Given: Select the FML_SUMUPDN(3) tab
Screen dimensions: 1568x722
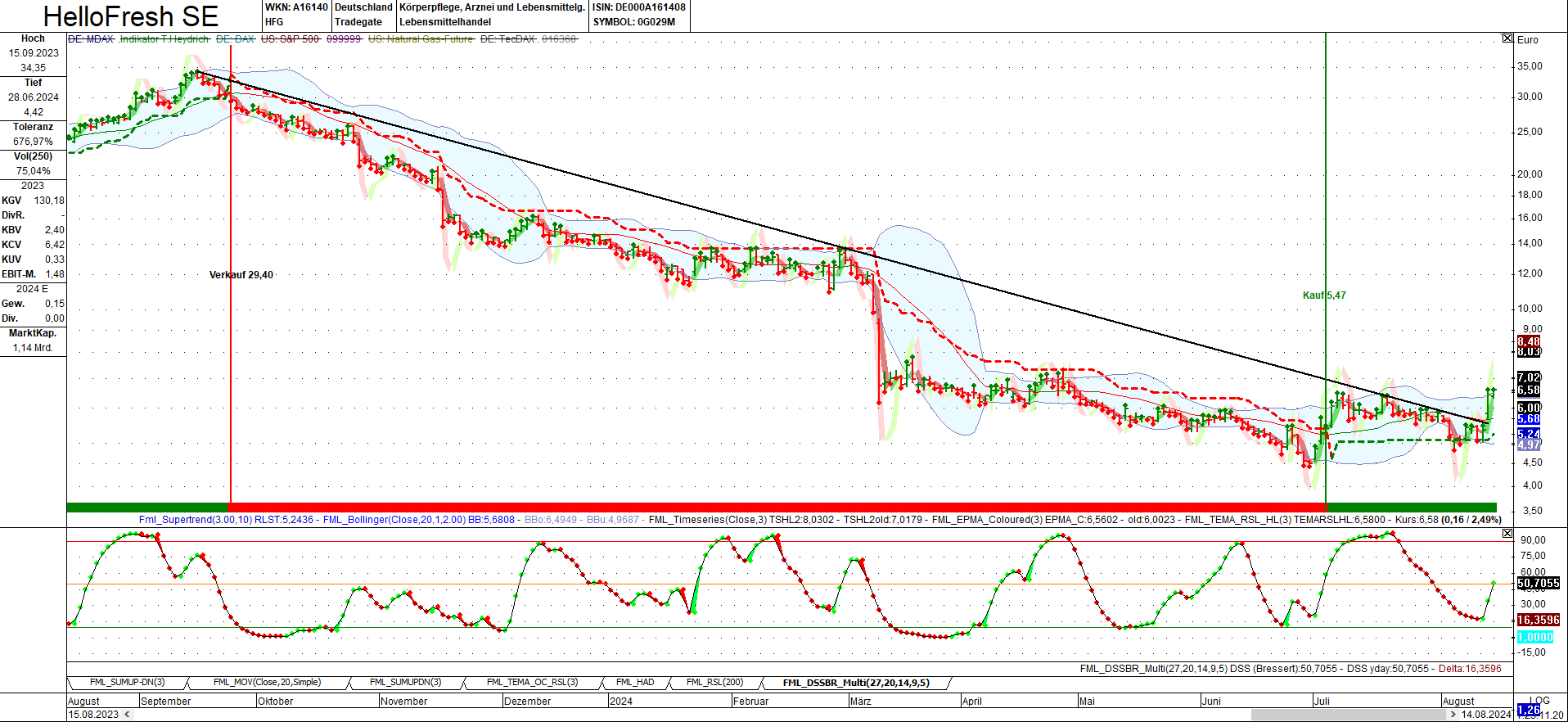Looking at the screenshot, I should point(405,683).
